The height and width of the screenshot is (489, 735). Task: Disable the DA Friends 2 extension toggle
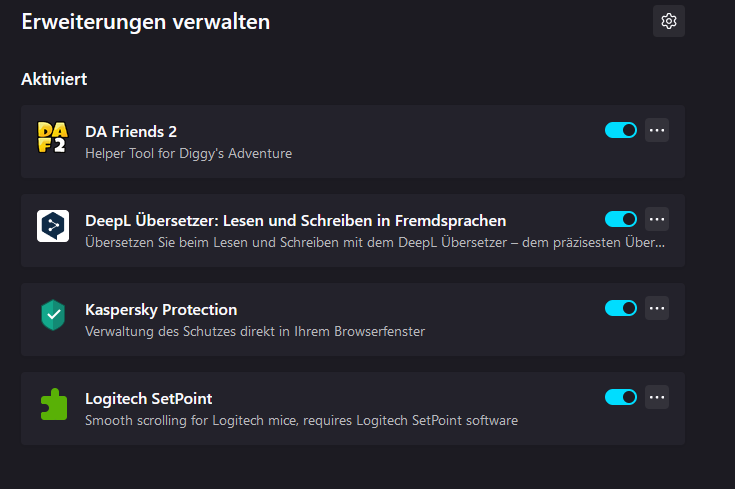(621, 130)
